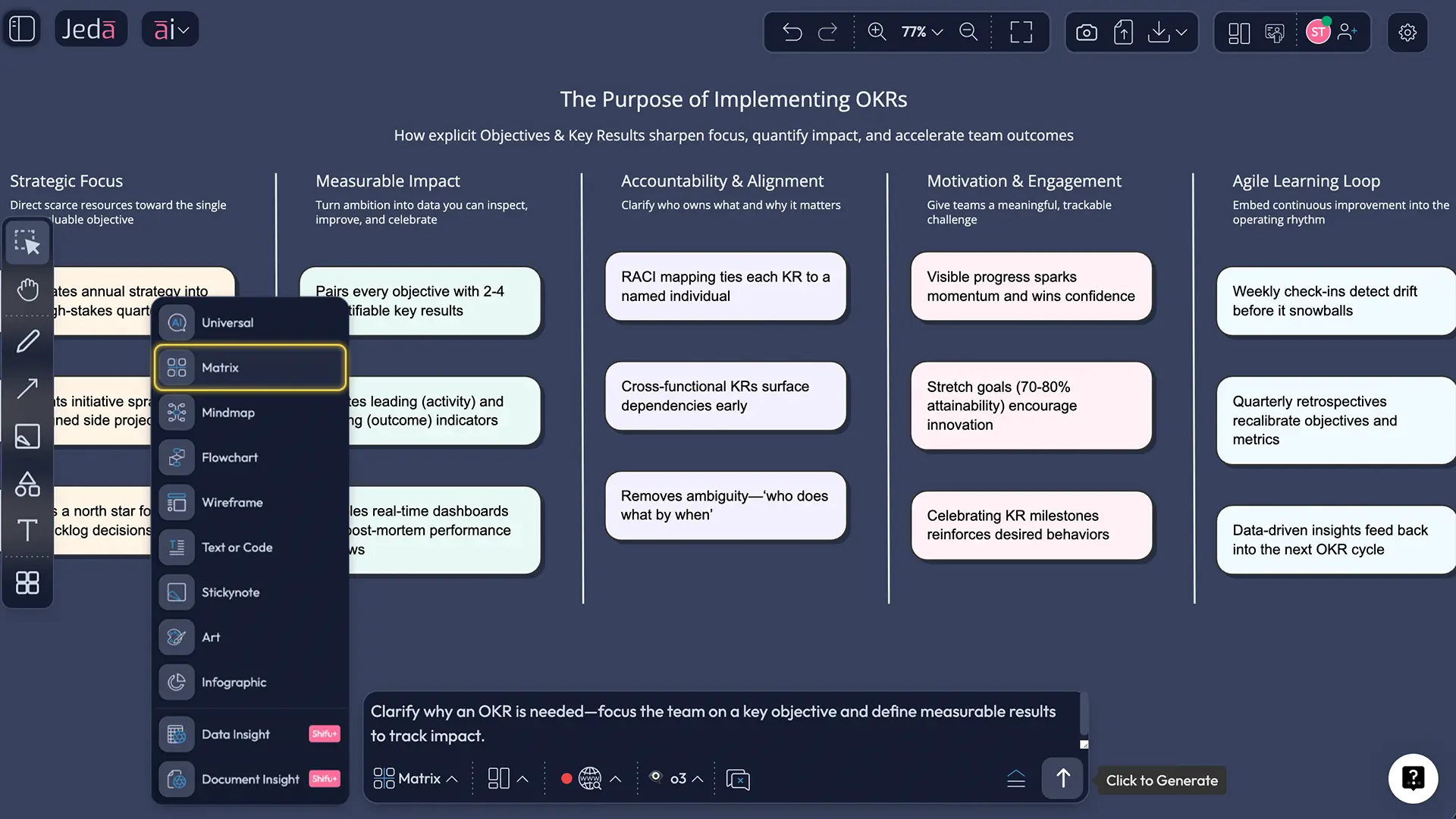Toggle the web search option
1456x819 pixels.
[x=588, y=778]
